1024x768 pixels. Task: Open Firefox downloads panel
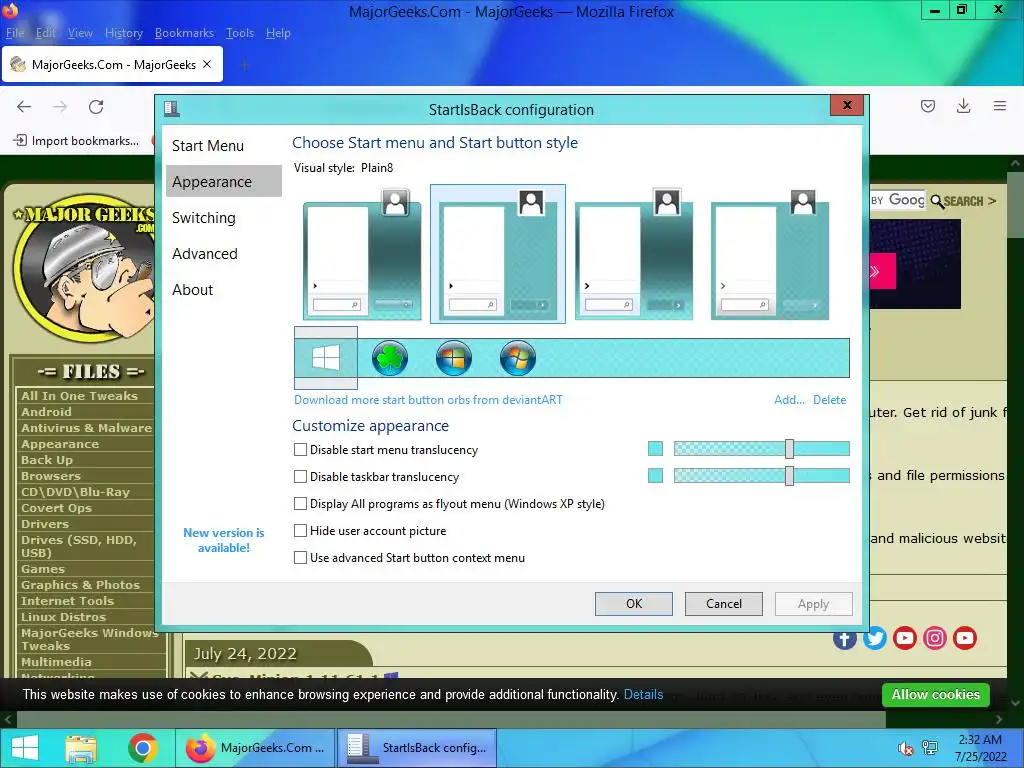[963, 106]
